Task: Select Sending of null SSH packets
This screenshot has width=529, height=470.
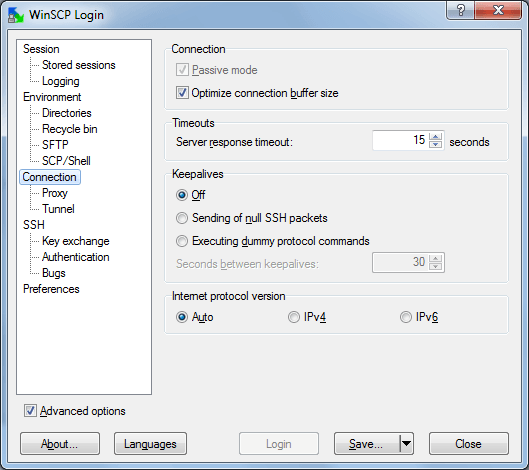Action: click(x=182, y=218)
